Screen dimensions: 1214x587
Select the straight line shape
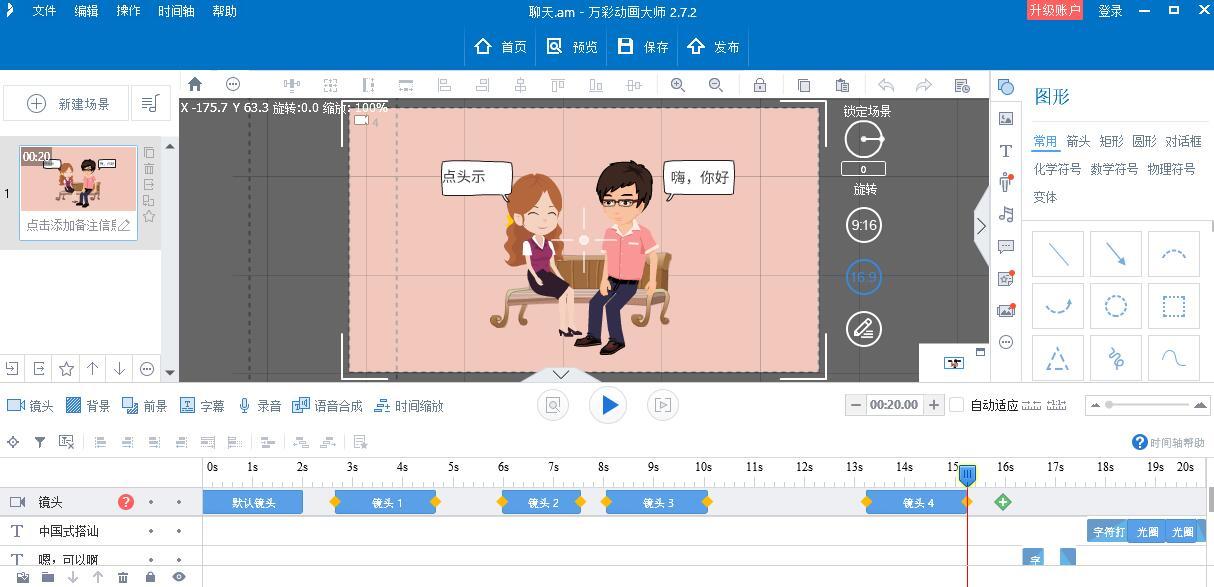click(x=1058, y=255)
